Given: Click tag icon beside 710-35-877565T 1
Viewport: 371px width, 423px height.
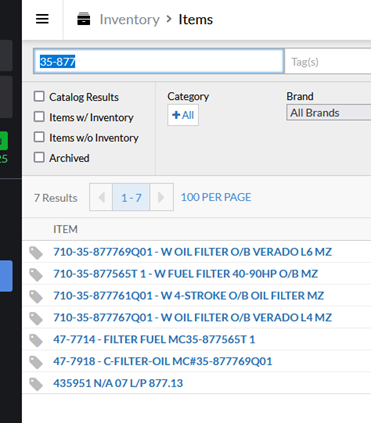Looking at the screenshot, I should 36,275.
